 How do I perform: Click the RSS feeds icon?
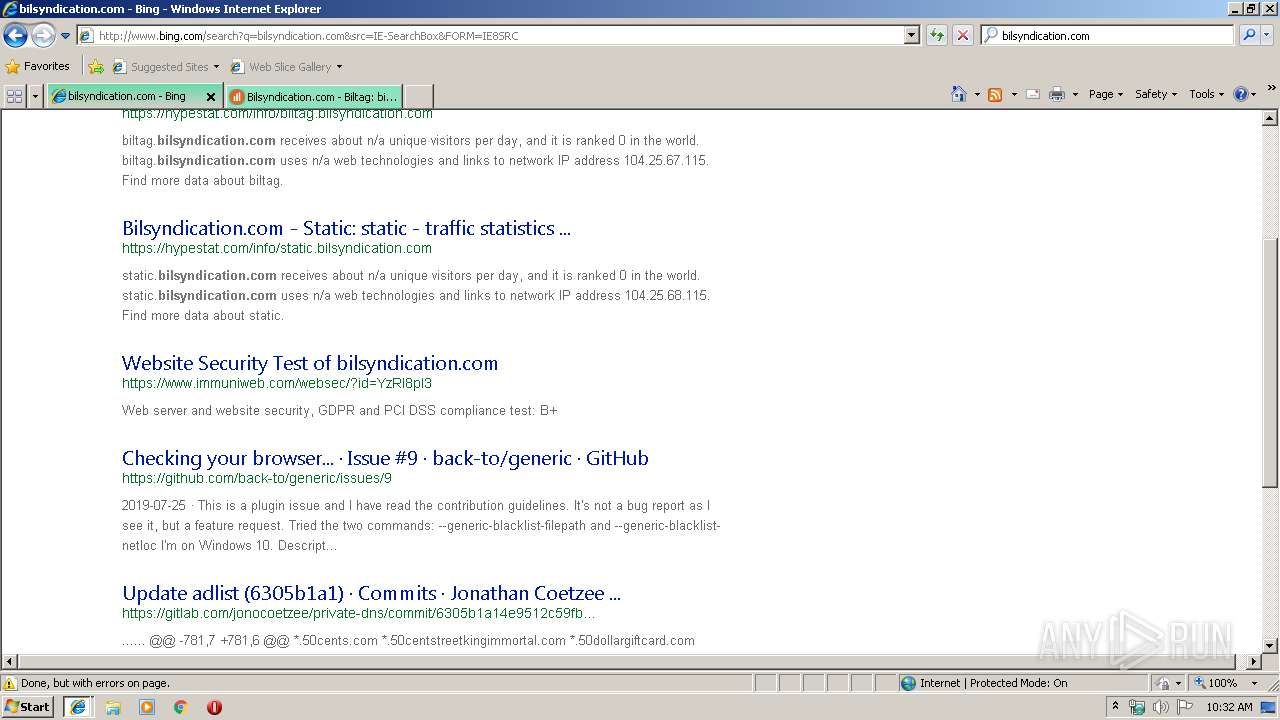coord(995,94)
